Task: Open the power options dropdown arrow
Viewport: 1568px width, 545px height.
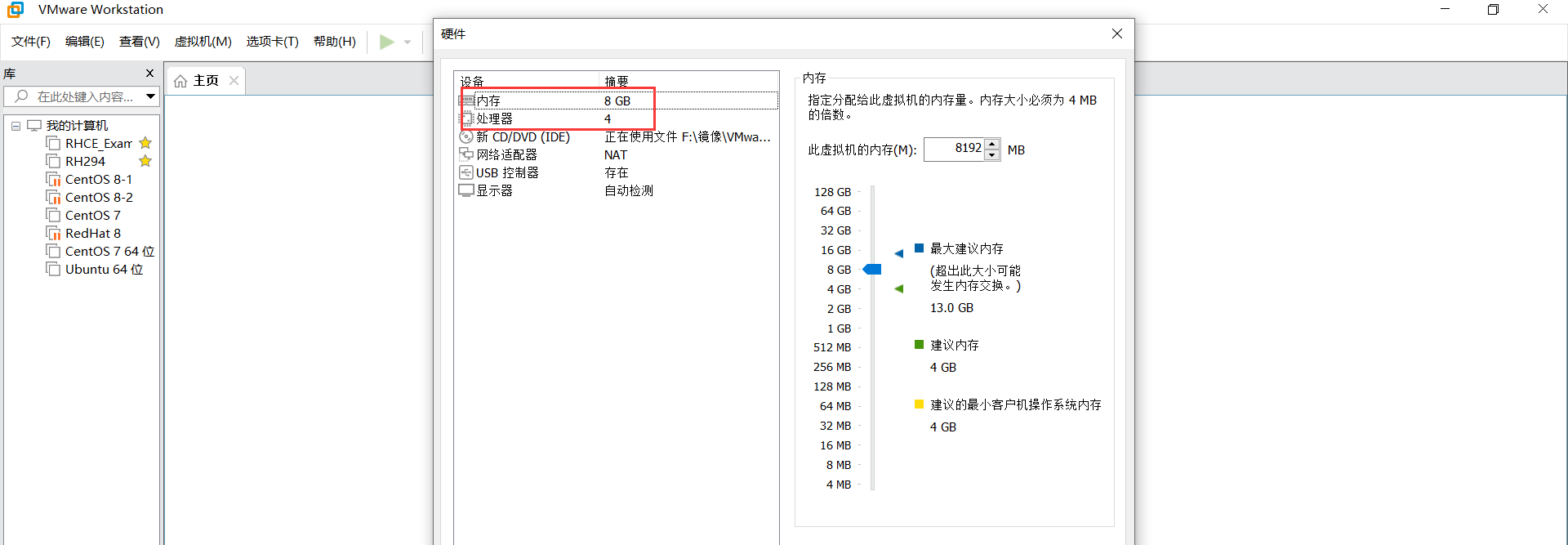Action: pyautogui.click(x=408, y=42)
